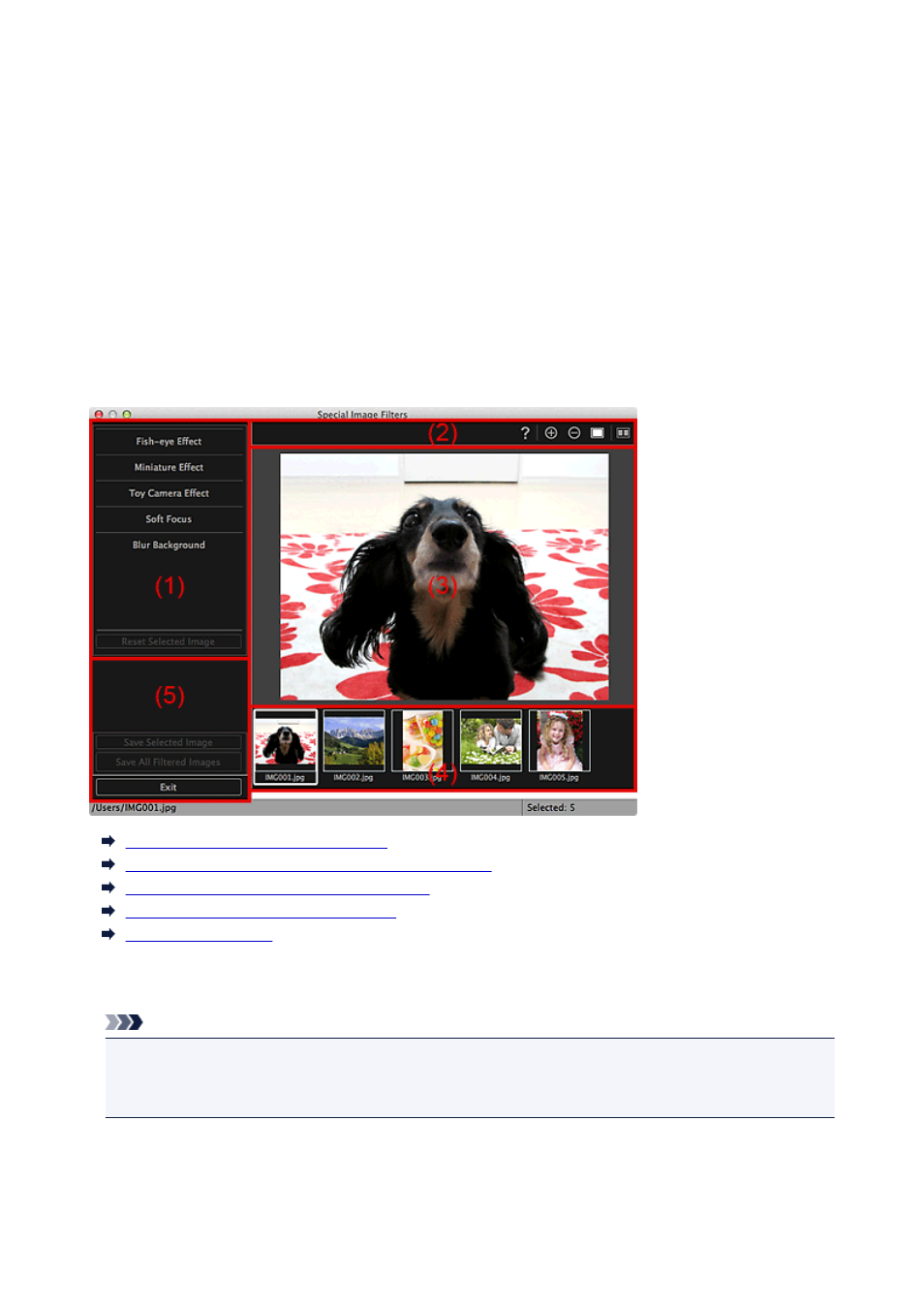The image size is (924, 1308).
Task: Open the first arrow link below screenshot
Action: (256, 842)
